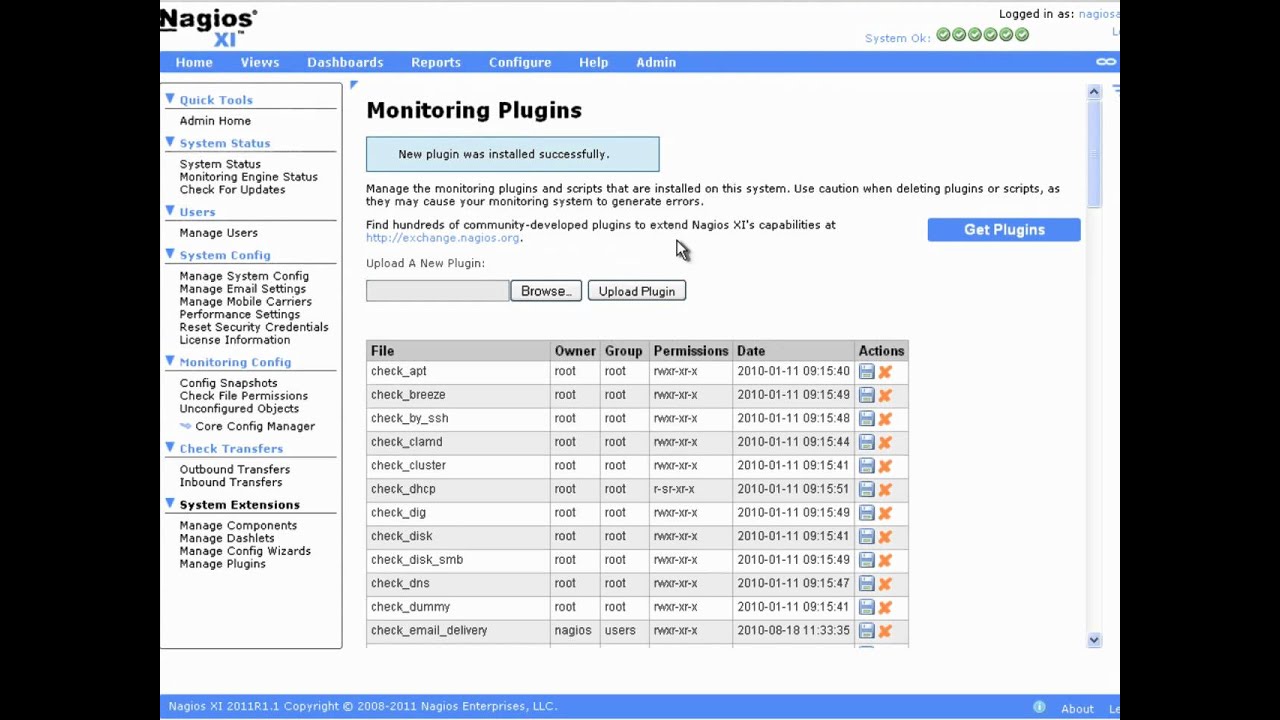Image resolution: width=1280 pixels, height=720 pixels.
Task: Collapse the Users sidebar section
Action: tap(170, 211)
